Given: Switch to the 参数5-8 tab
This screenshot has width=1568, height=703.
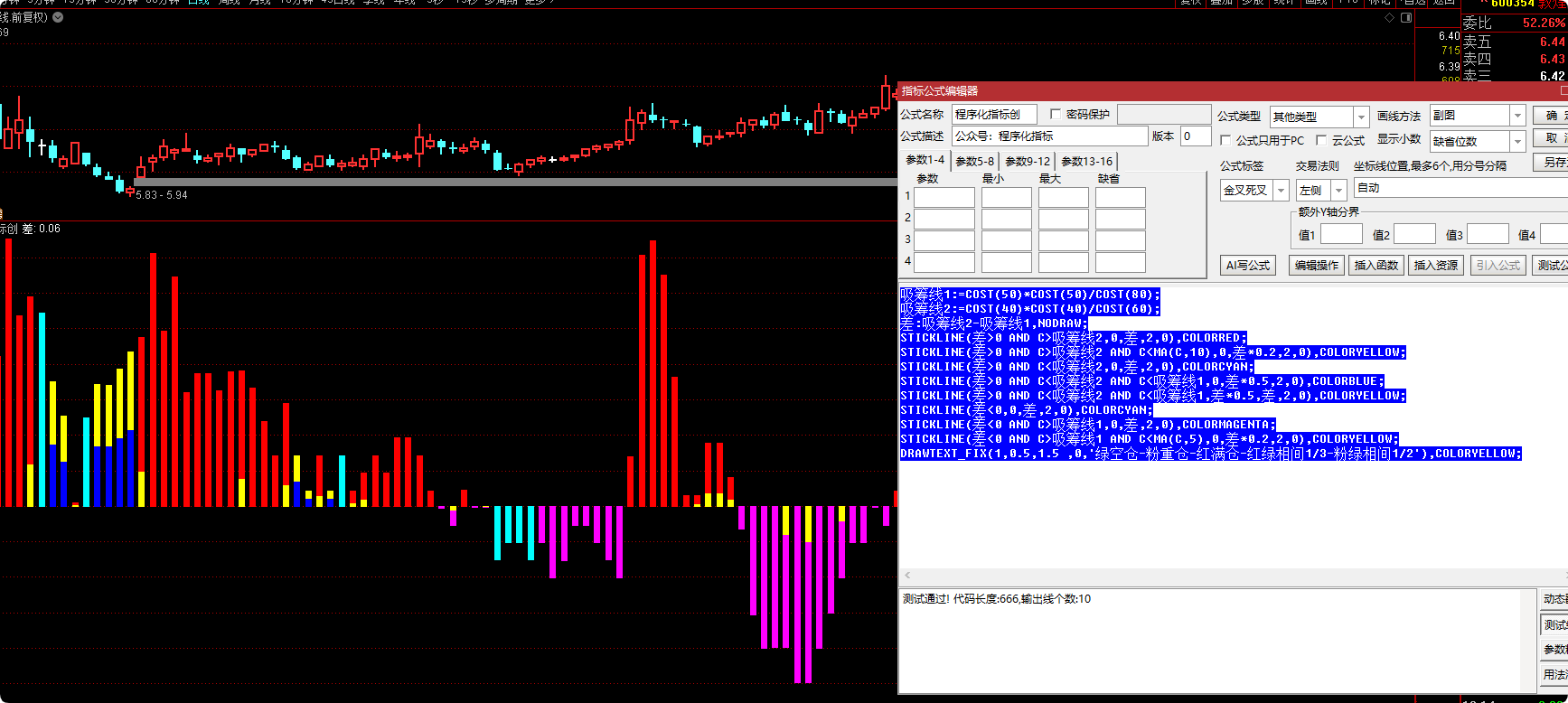Looking at the screenshot, I should coord(974,161).
